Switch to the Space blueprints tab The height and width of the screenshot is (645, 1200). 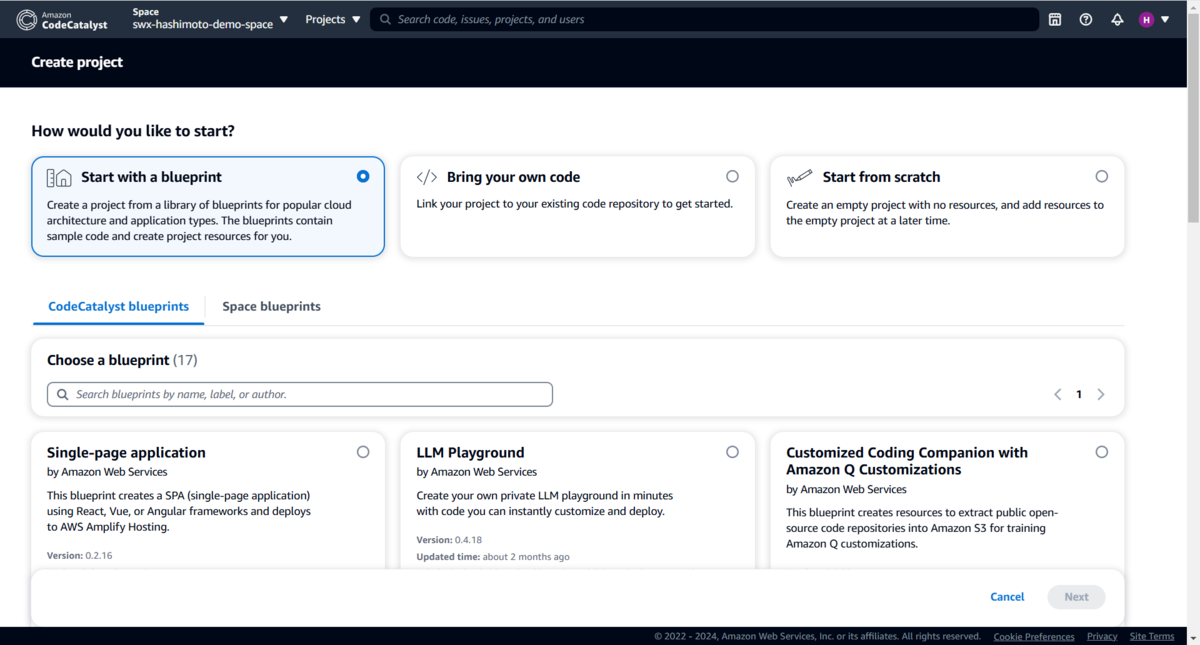pos(271,306)
